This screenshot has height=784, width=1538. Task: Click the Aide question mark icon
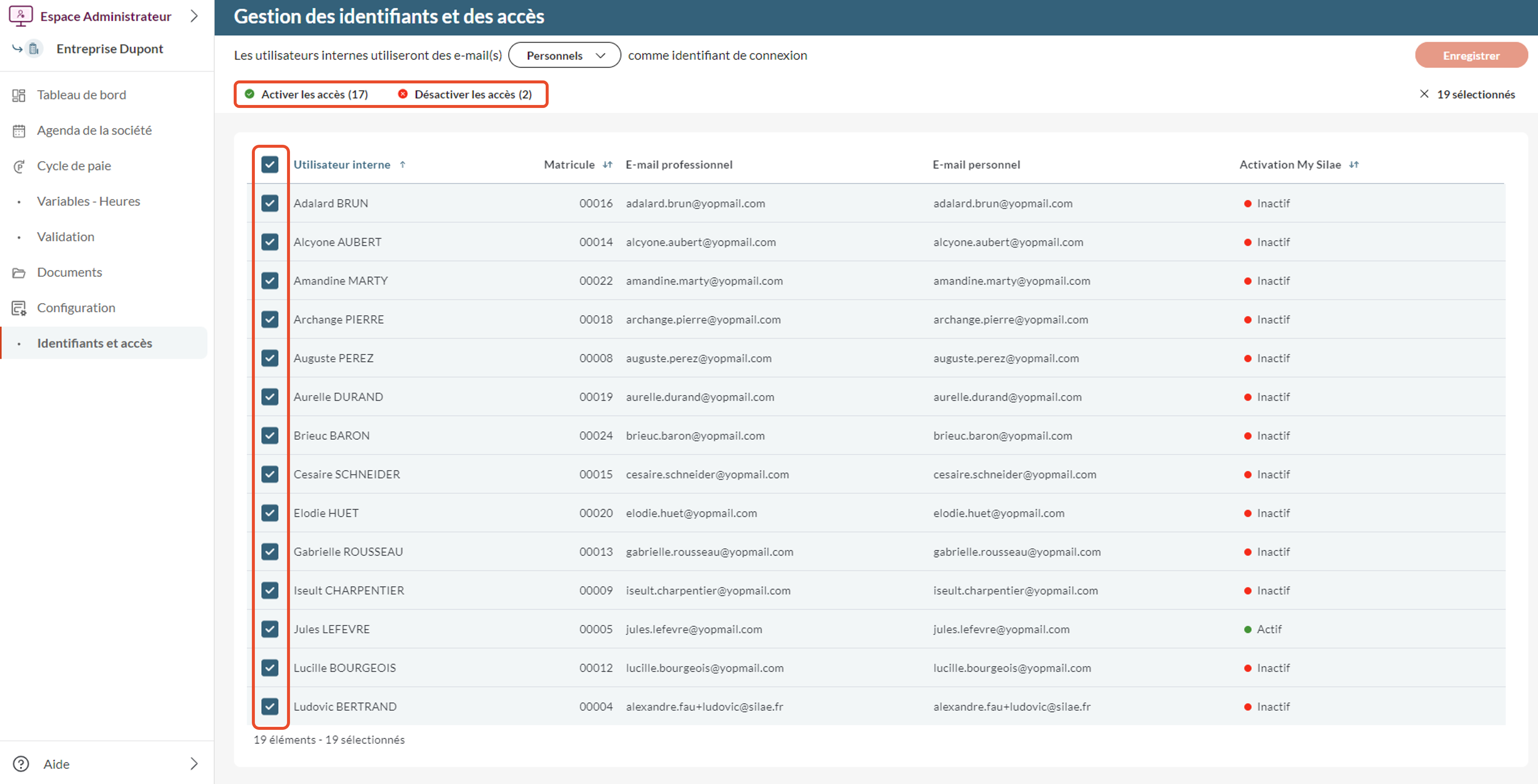click(21, 764)
